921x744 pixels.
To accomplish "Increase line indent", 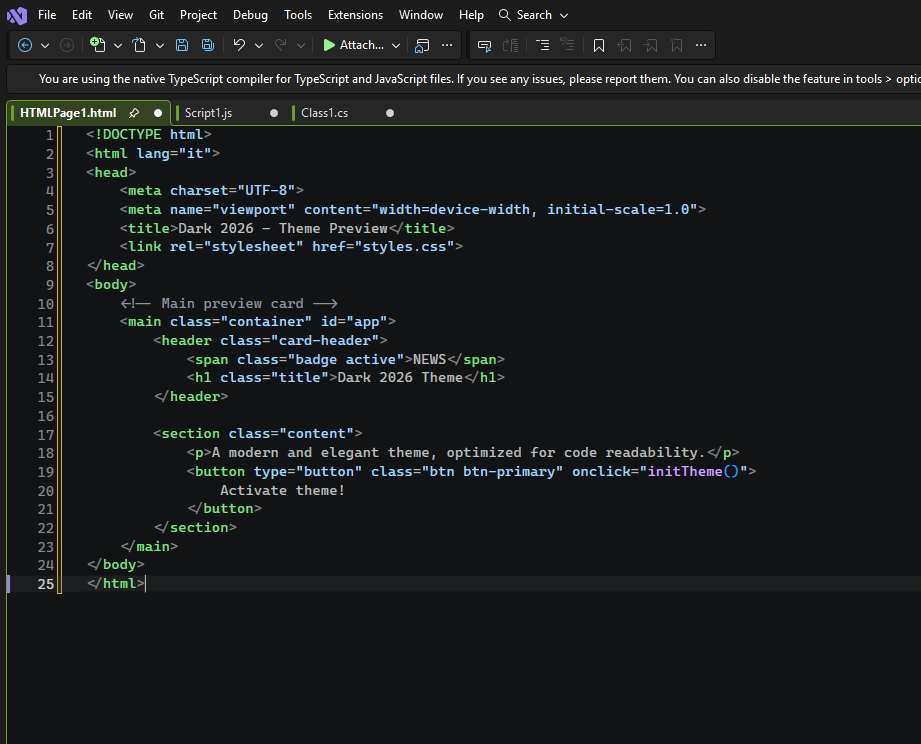I will 543,45.
